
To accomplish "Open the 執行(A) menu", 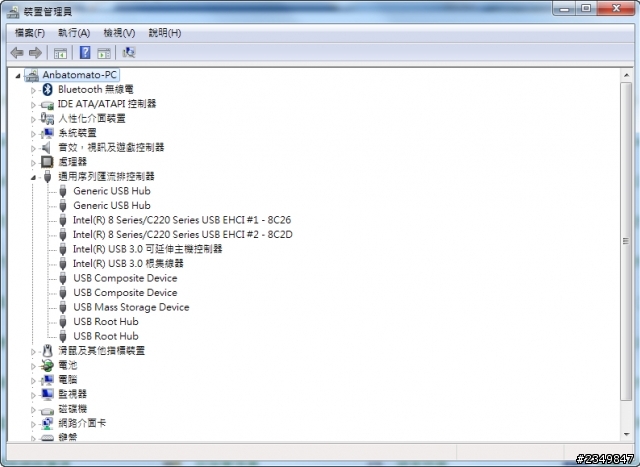I will point(74,33).
